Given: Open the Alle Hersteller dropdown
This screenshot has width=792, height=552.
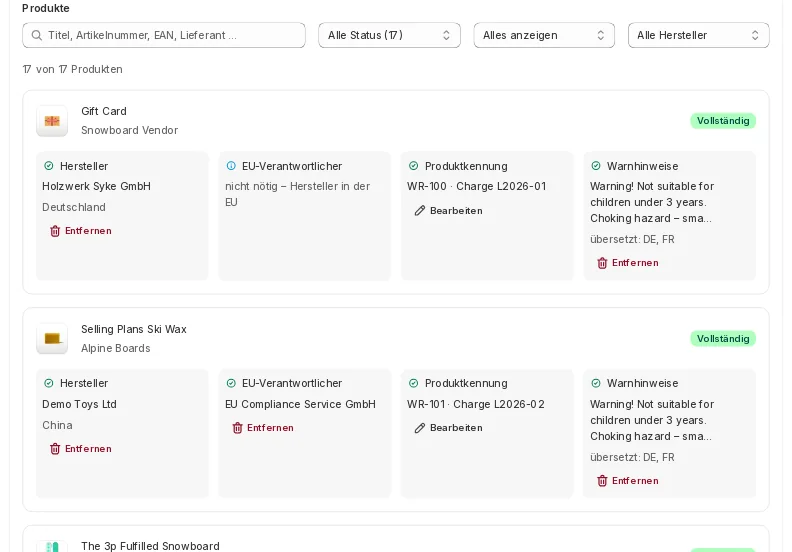Looking at the screenshot, I should coord(699,35).
